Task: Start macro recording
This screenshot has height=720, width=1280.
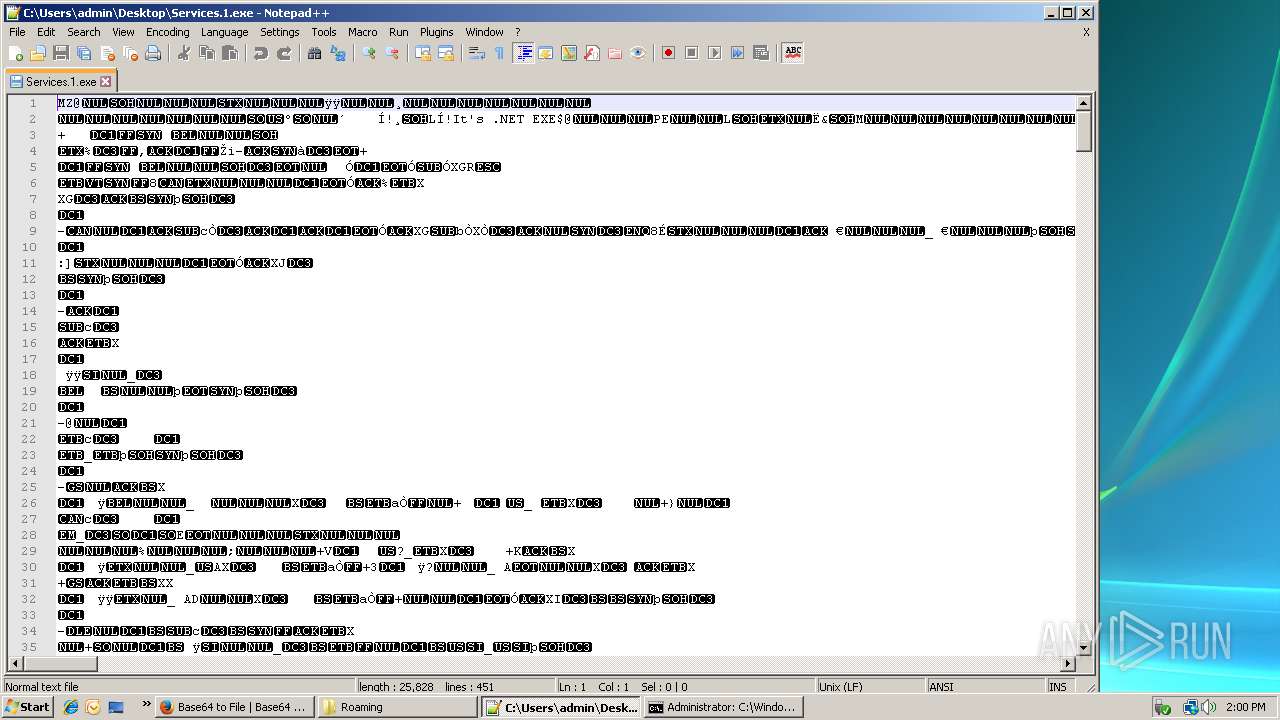Action: 668,53
